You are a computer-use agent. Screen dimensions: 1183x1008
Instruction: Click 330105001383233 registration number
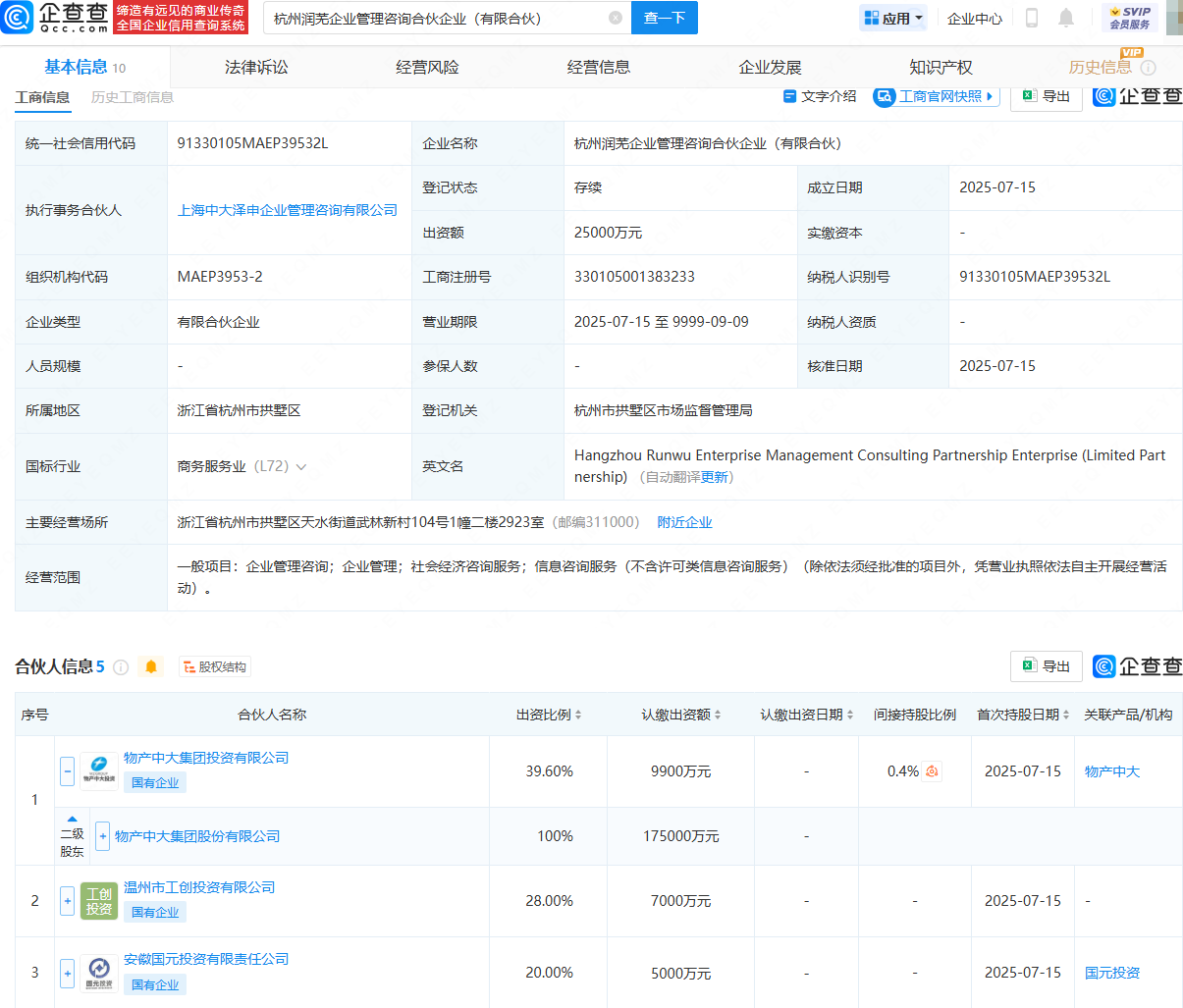[x=634, y=277]
